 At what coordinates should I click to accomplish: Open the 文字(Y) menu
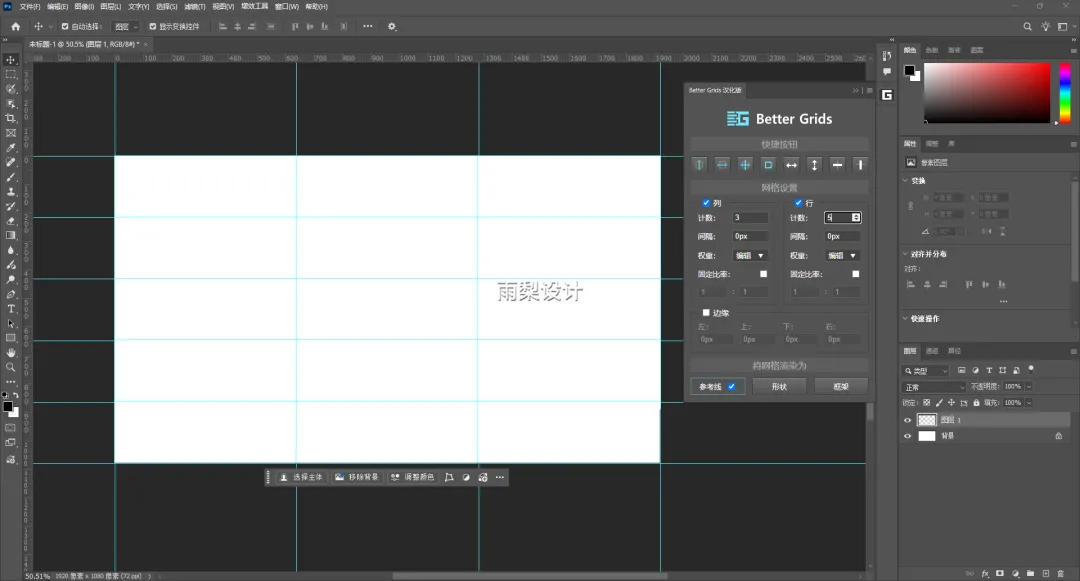pos(138,6)
